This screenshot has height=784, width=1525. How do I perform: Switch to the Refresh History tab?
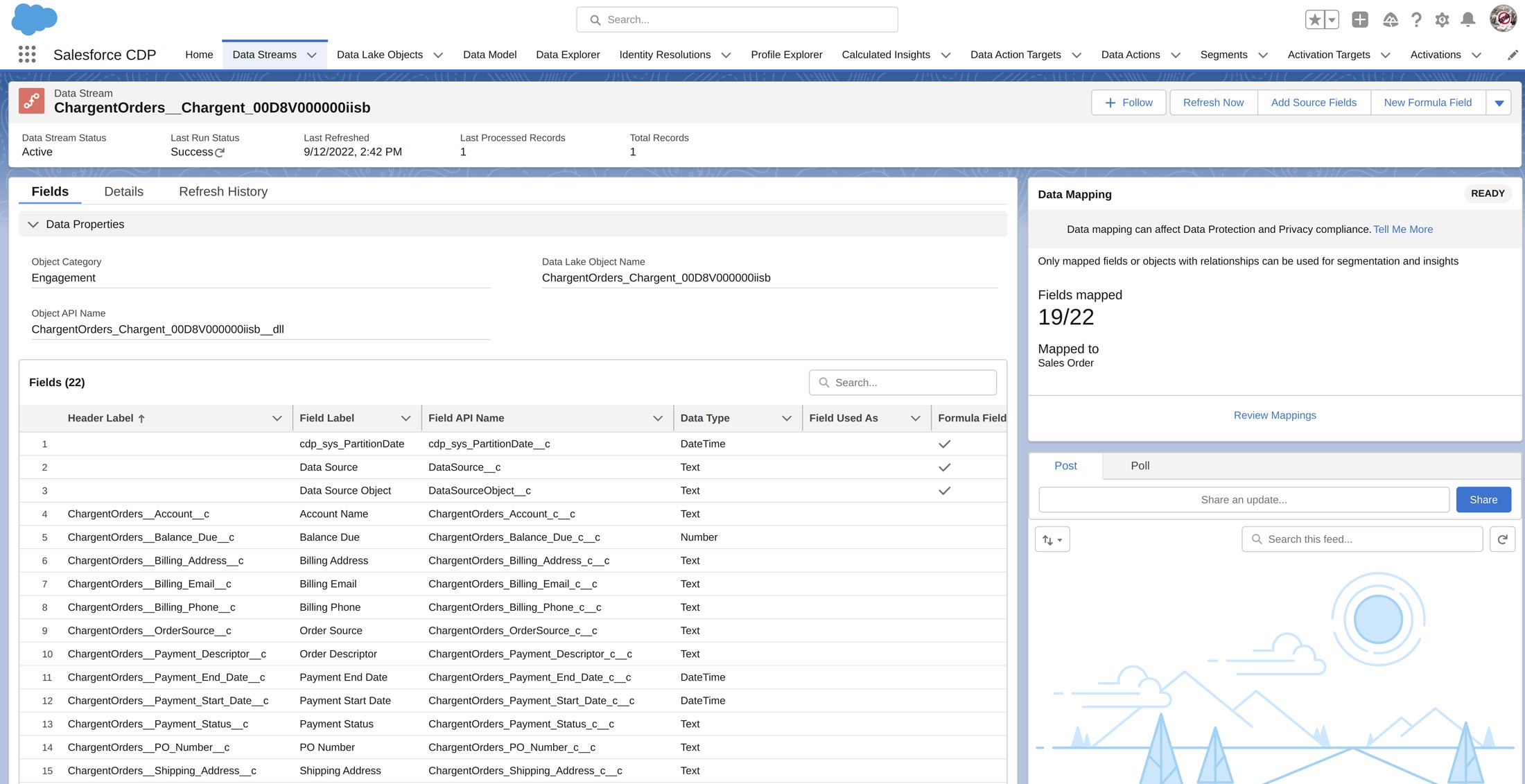click(x=223, y=191)
